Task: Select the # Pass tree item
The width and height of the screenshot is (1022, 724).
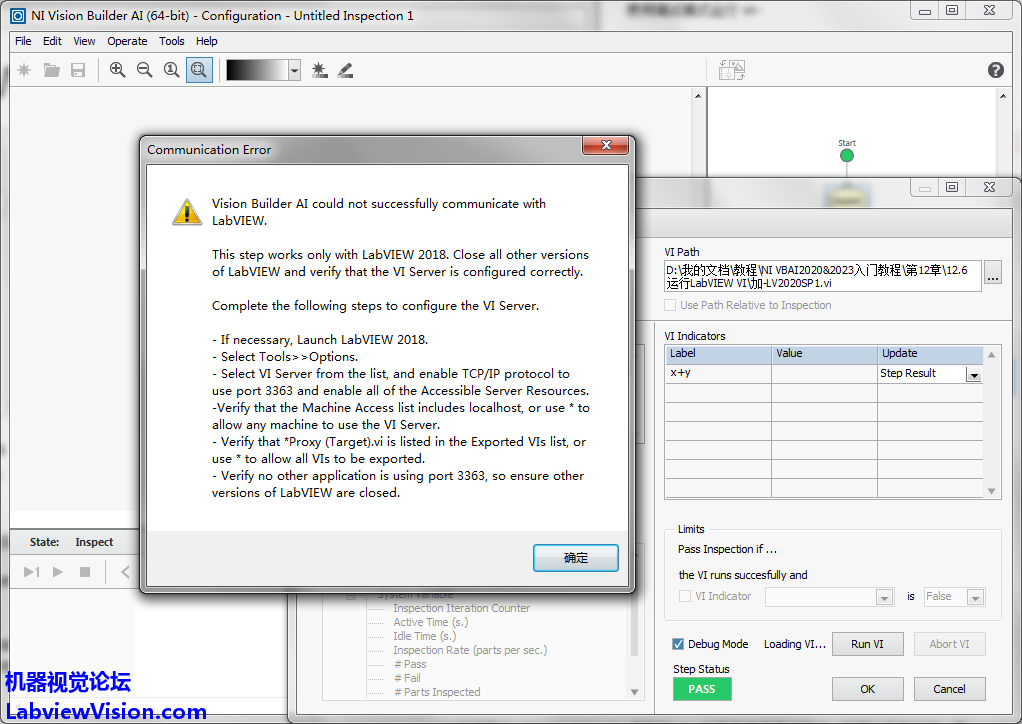Action: coord(410,664)
